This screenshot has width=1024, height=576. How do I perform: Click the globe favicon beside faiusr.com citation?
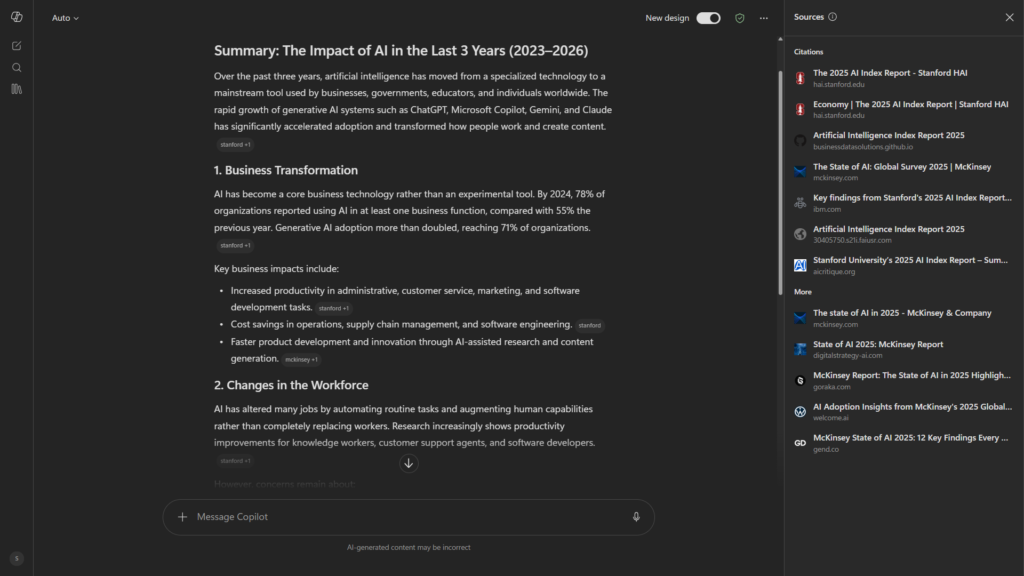point(800,234)
